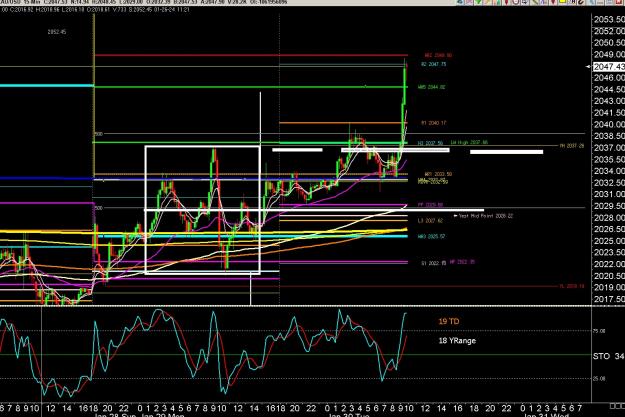The image size is (625, 417).
Task: Click the PH 2037.28 label
Action: point(572,146)
